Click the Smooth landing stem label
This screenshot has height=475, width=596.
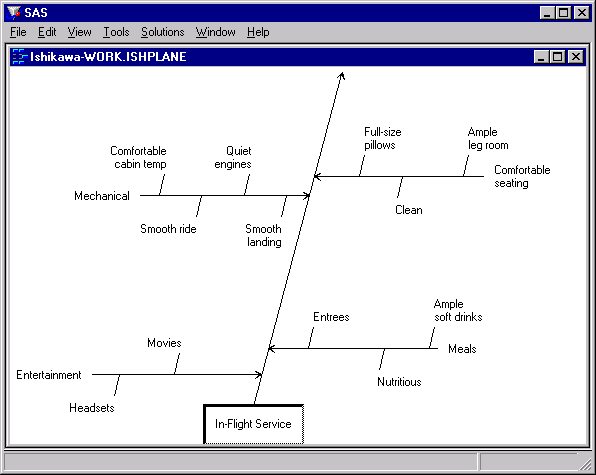point(264,235)
